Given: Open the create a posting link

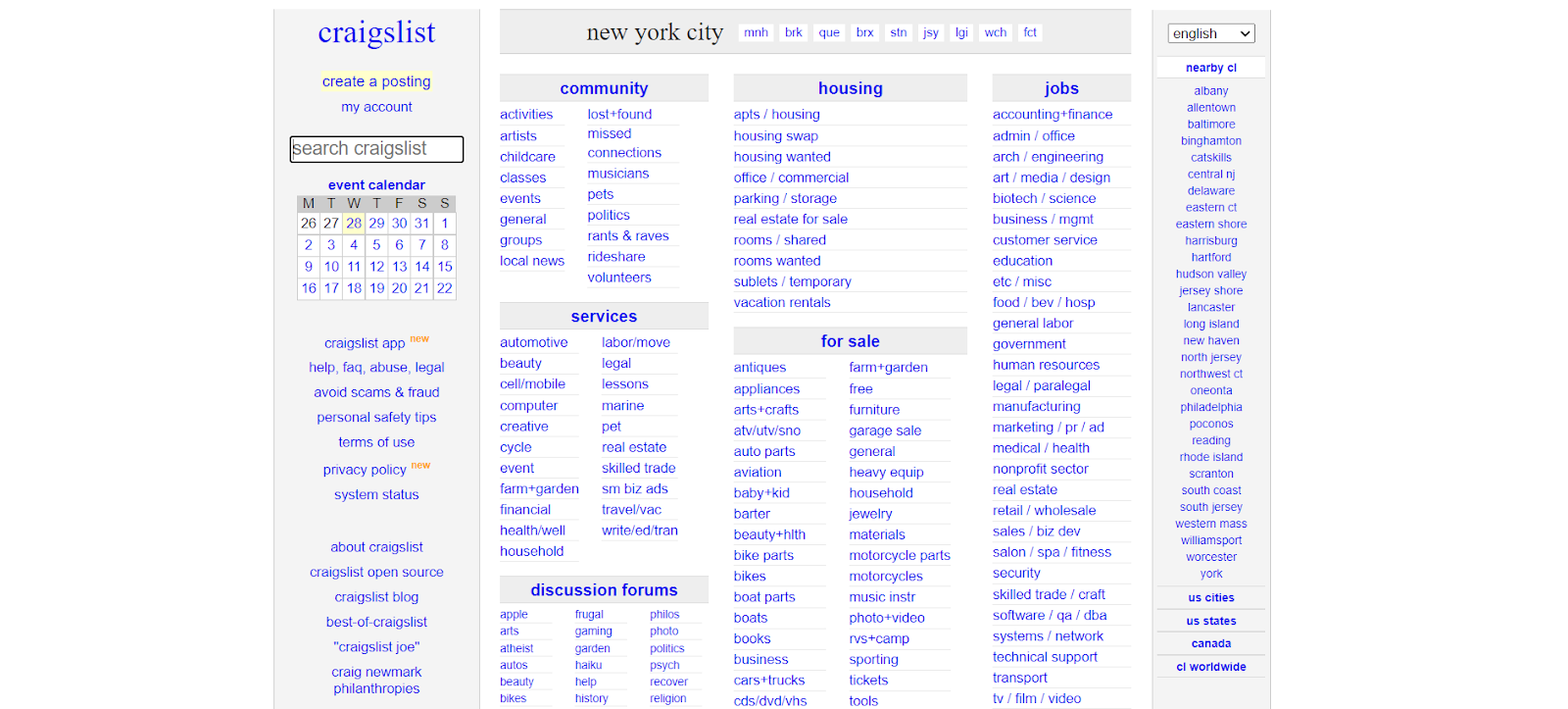Looking at the screenshot, I should pyautogui.click(x=376, y=81).
